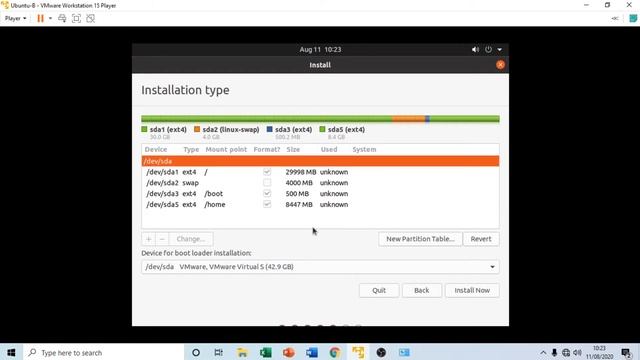
Task: Click the minus remove partition button
Action: tap(162, 239)
